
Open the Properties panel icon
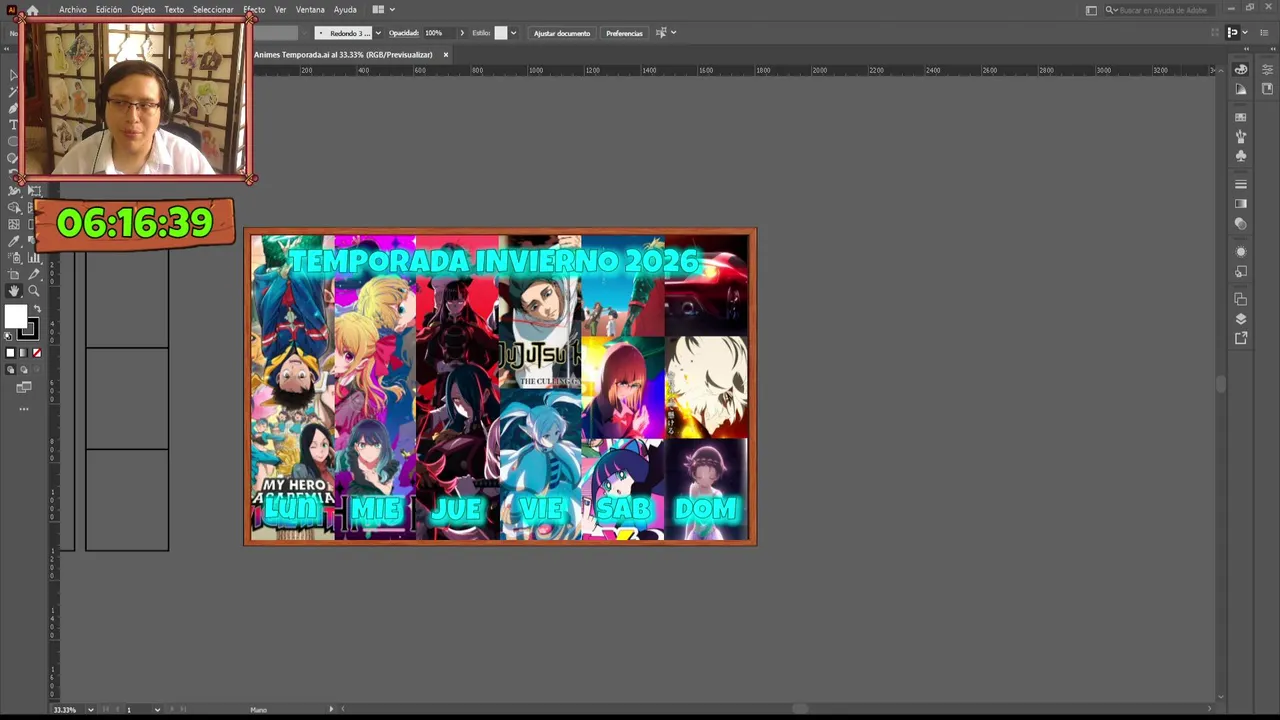pyautogui.click(x=1267, y=69)
